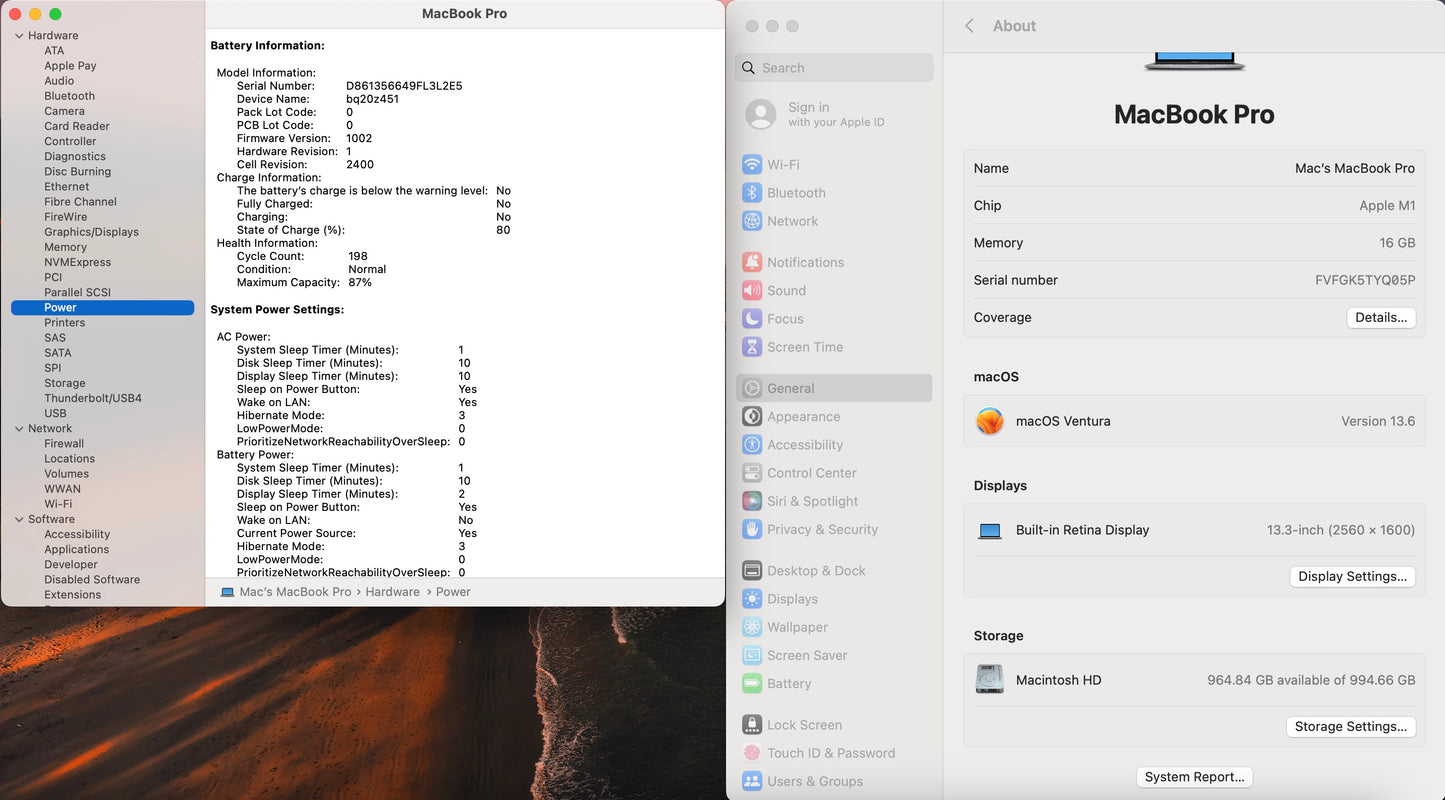Collapse the Hardware tree section
Image resolution: width=1445 pixels, height=800 pixels.
(19, 36)
